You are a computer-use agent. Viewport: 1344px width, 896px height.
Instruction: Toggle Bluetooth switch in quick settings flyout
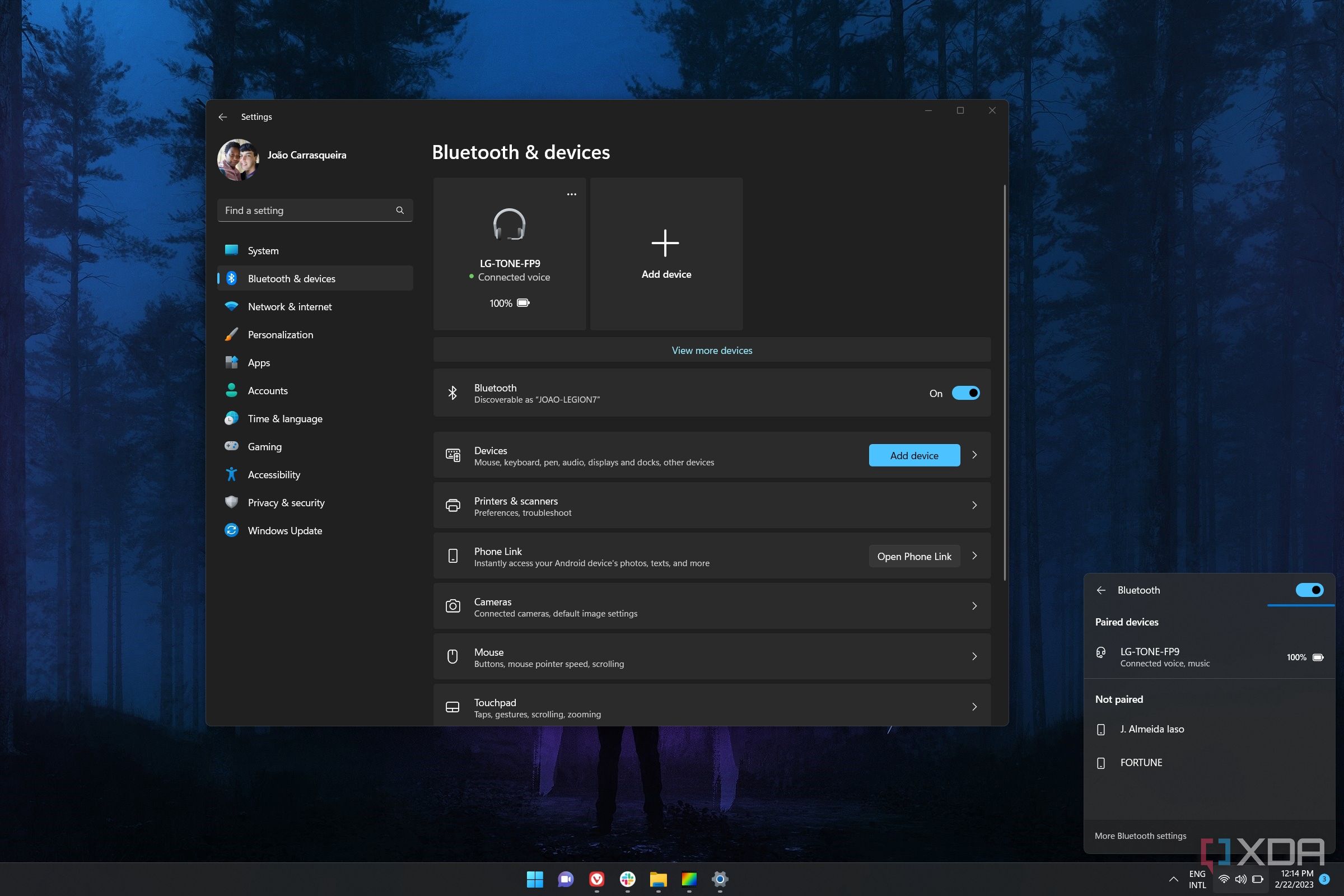pyautogui.click(x=1309, y=590)
